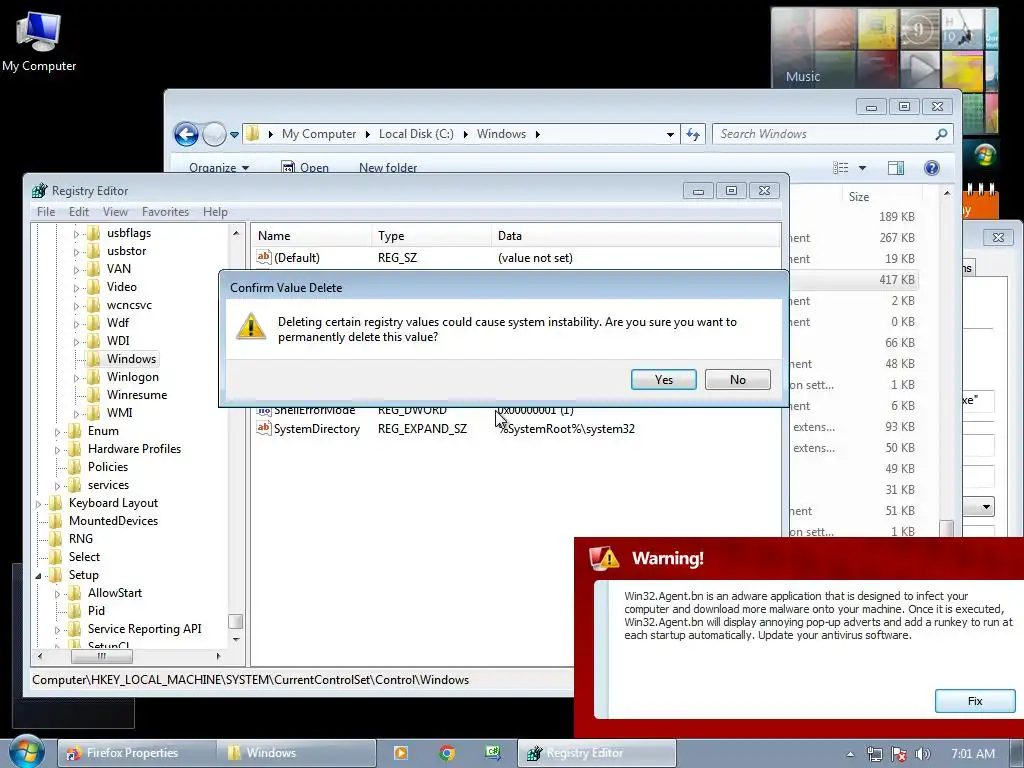Viewport: 1024px width, 768px height.
Task: Expand the usbflags registry key
Action: coord(76,233)
